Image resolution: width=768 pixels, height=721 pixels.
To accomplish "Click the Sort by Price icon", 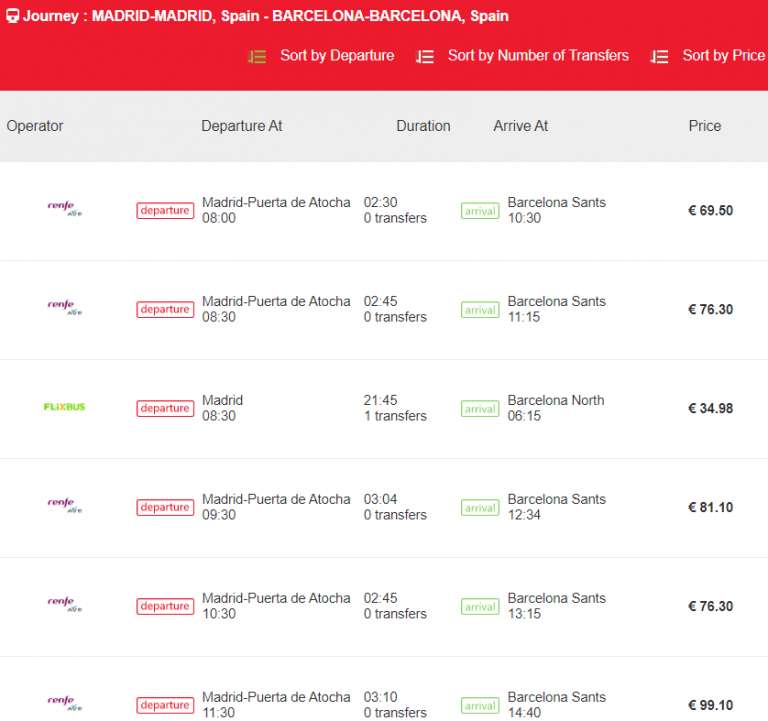I will coord(659,57).
